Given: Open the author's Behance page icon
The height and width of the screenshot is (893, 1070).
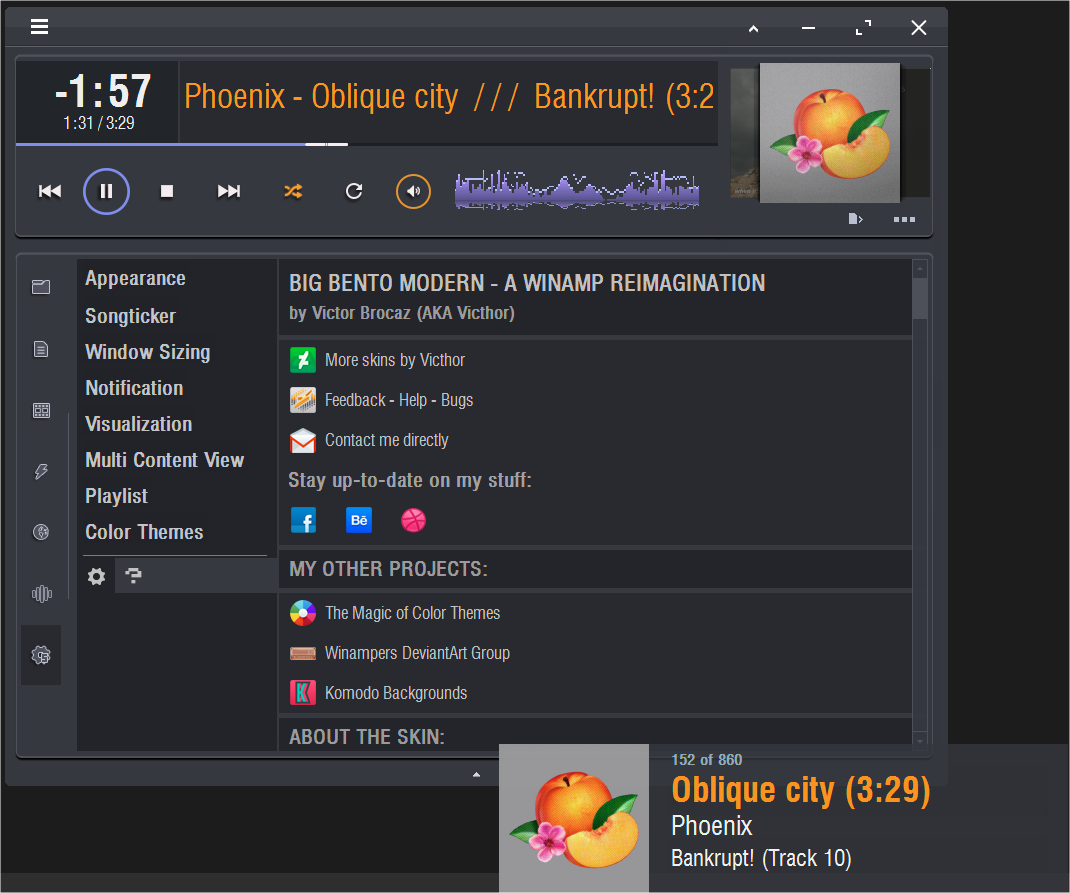Looking at the screenshot, I should coord(359,521).
